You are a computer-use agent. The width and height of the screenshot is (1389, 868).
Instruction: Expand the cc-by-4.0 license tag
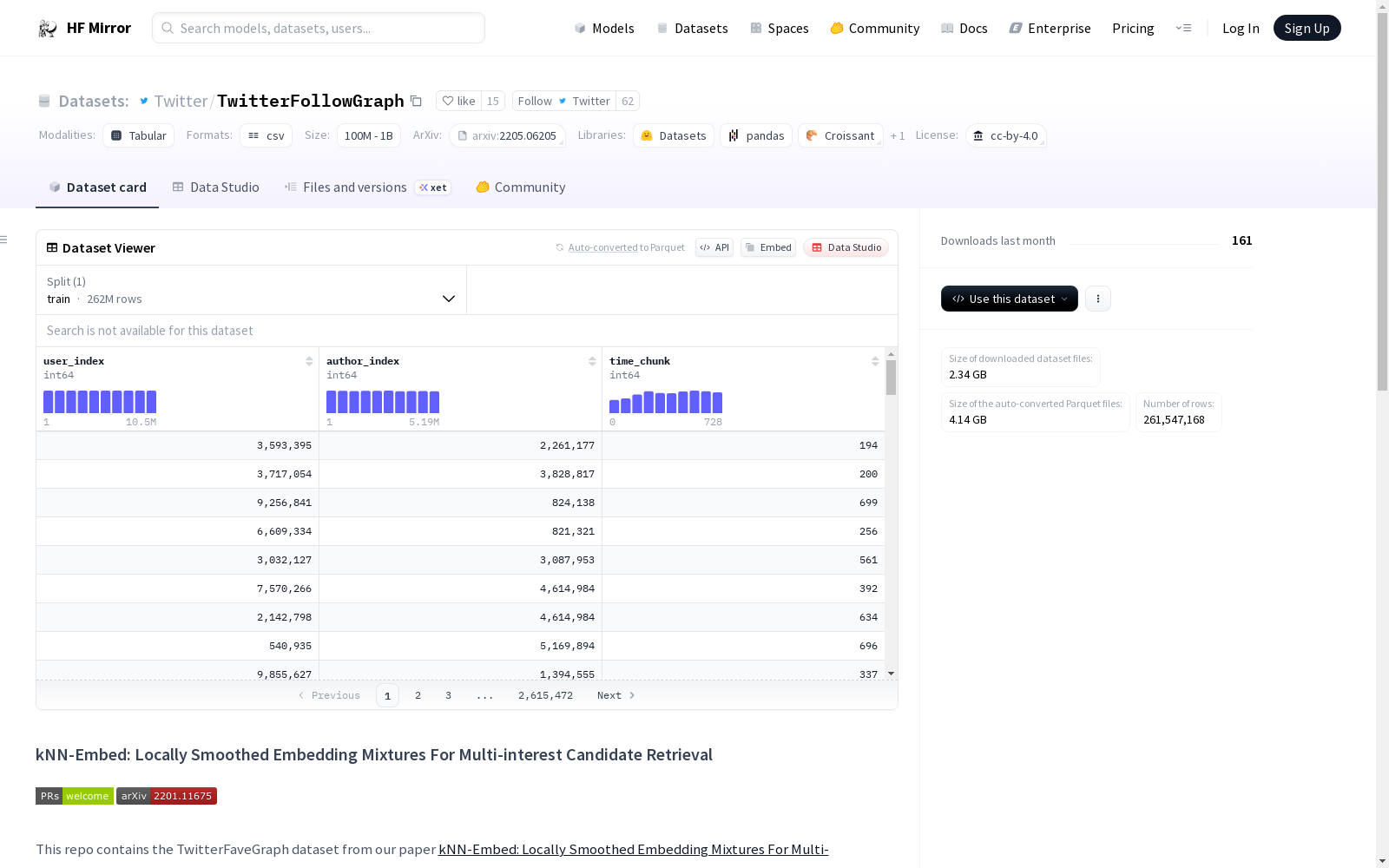click(x=1006, y=135)
